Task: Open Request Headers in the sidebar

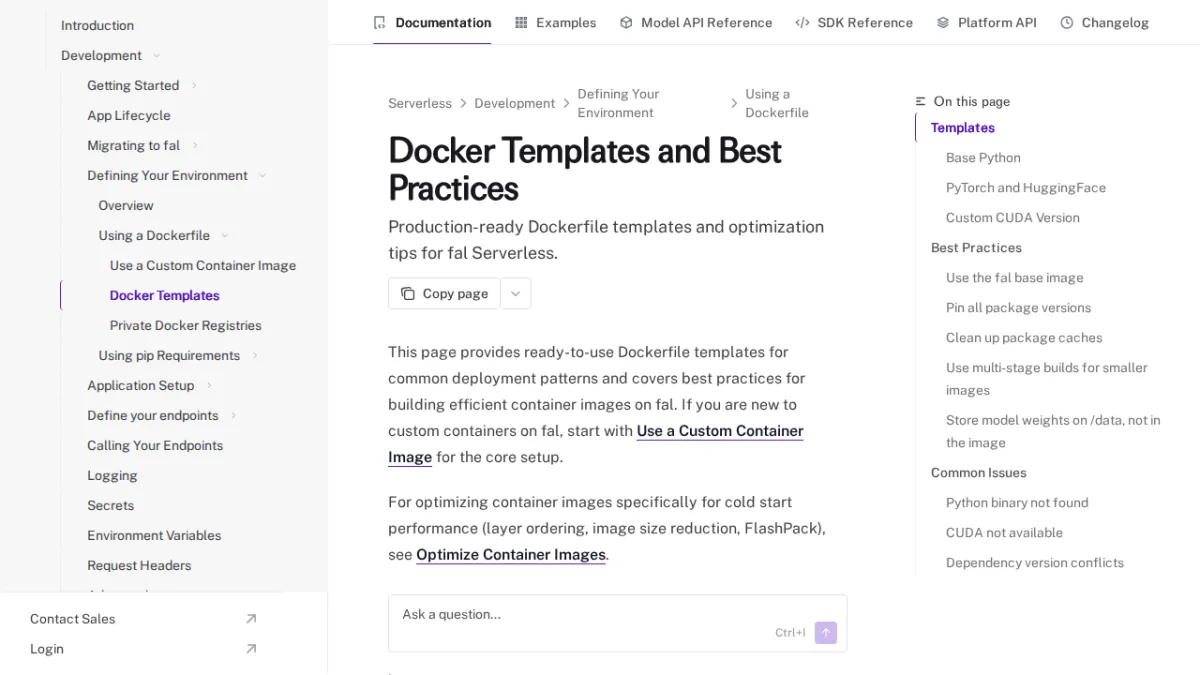Action: [x=139, y=566]
